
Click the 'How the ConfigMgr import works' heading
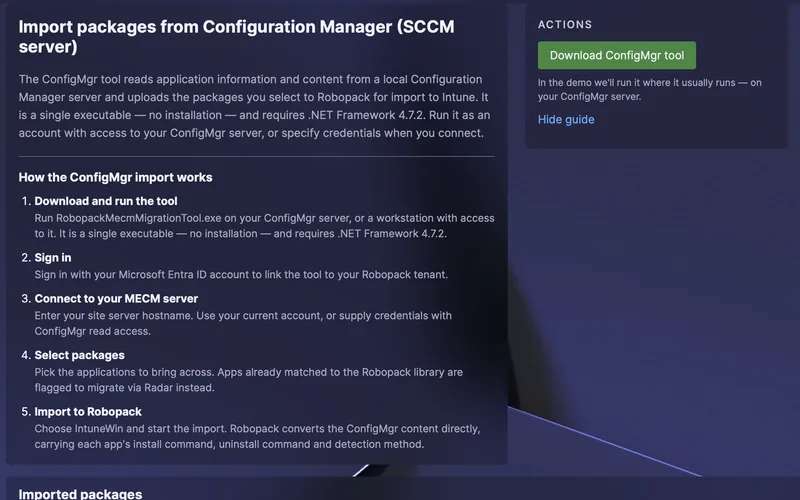coord(115,178)
